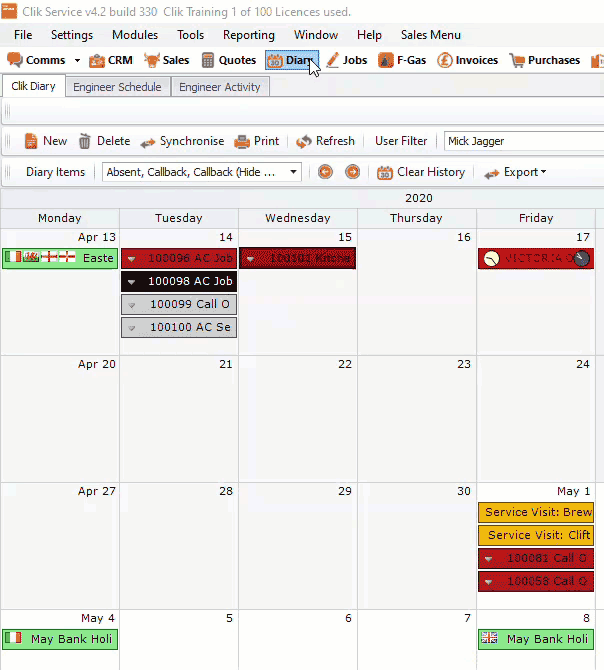
Task: Open the Modules menu
Action: 135,35
